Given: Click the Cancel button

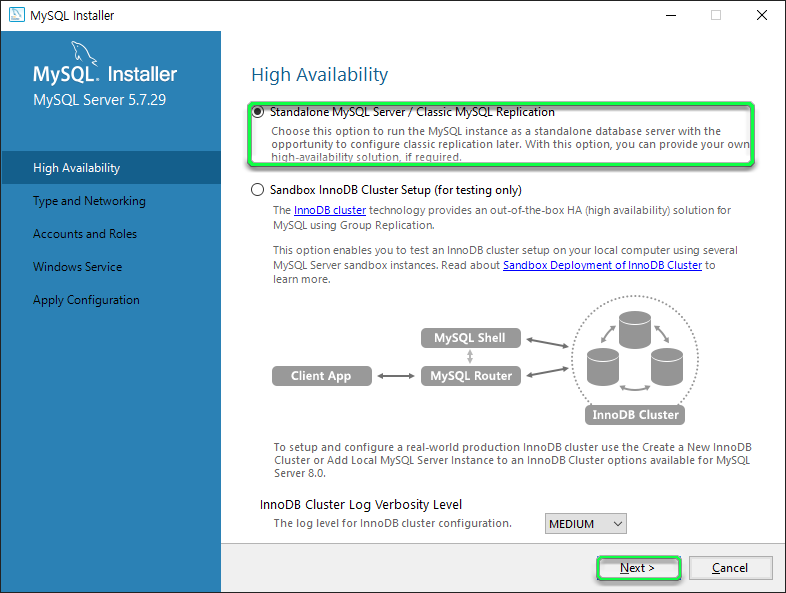Looking at the screenshot, I should click(730, 568).
